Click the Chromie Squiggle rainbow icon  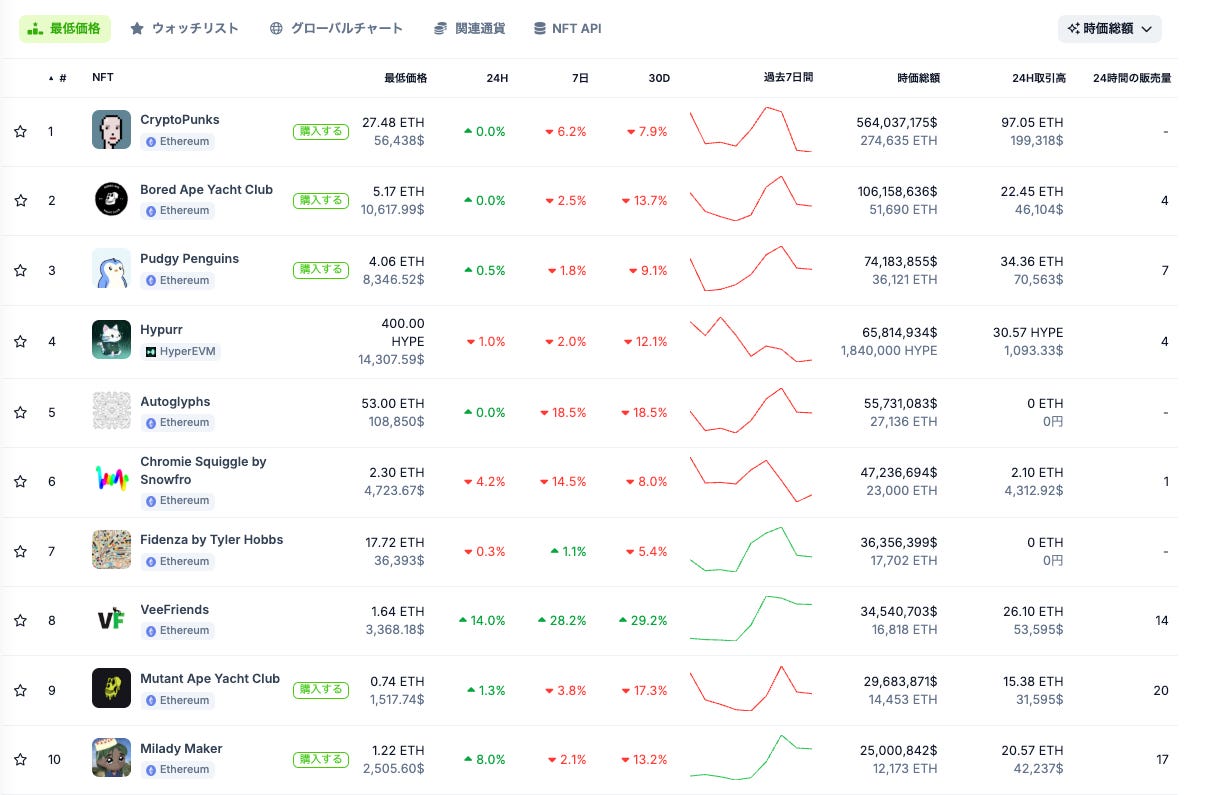[111, 480]
